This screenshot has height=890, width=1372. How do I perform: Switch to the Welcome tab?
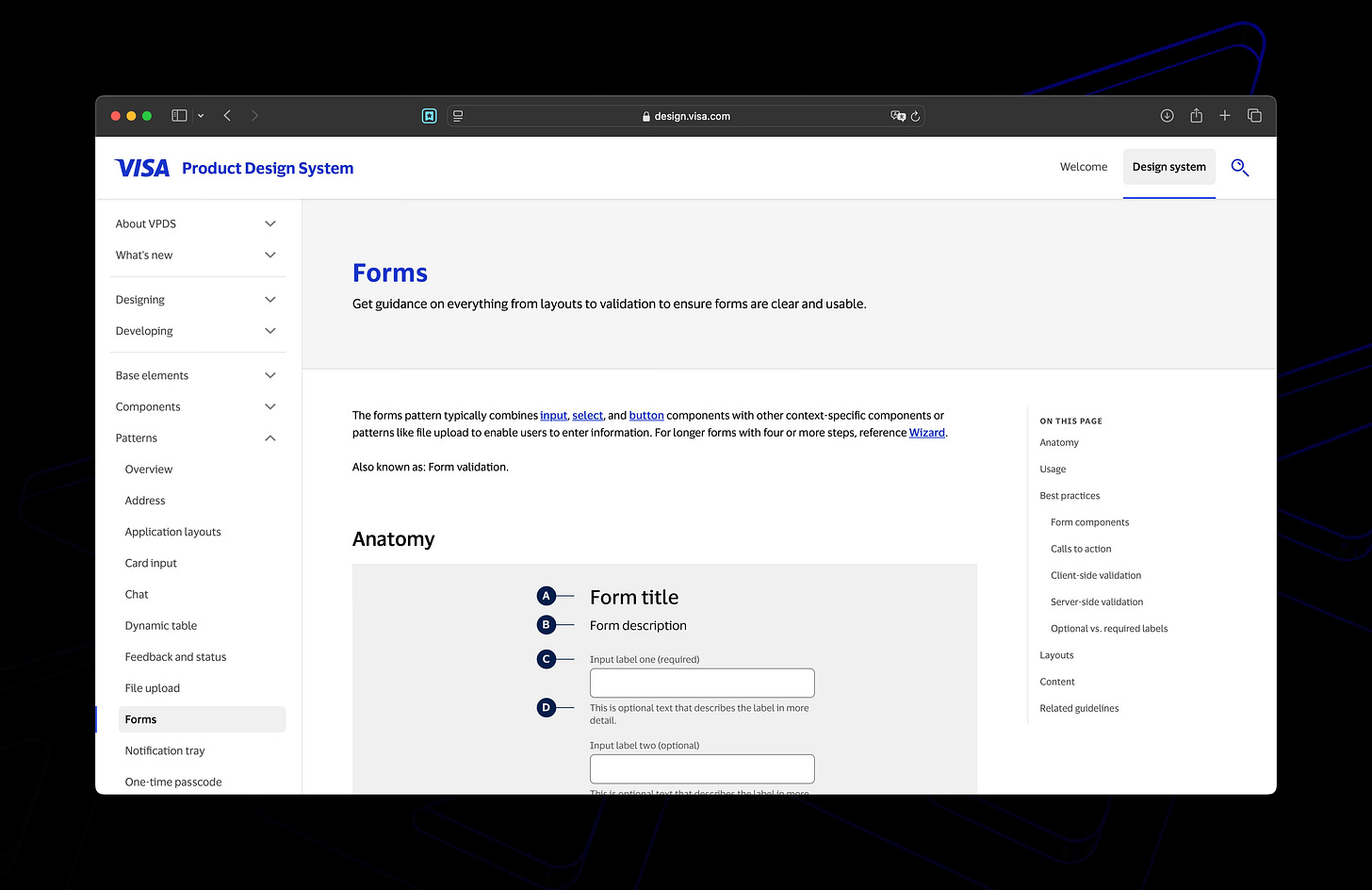(x=1084, y=167)
